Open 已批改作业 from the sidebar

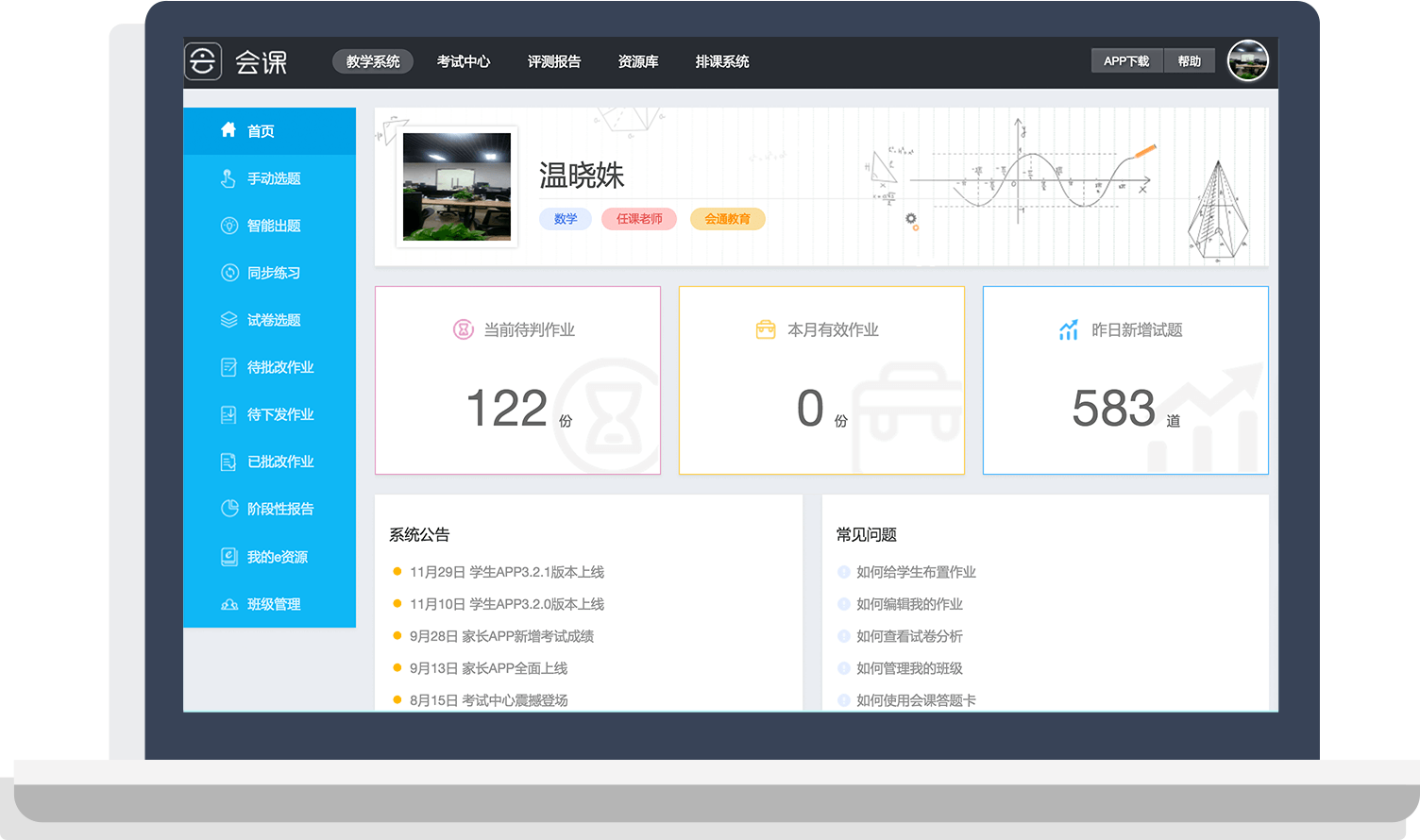pos(269,462)
